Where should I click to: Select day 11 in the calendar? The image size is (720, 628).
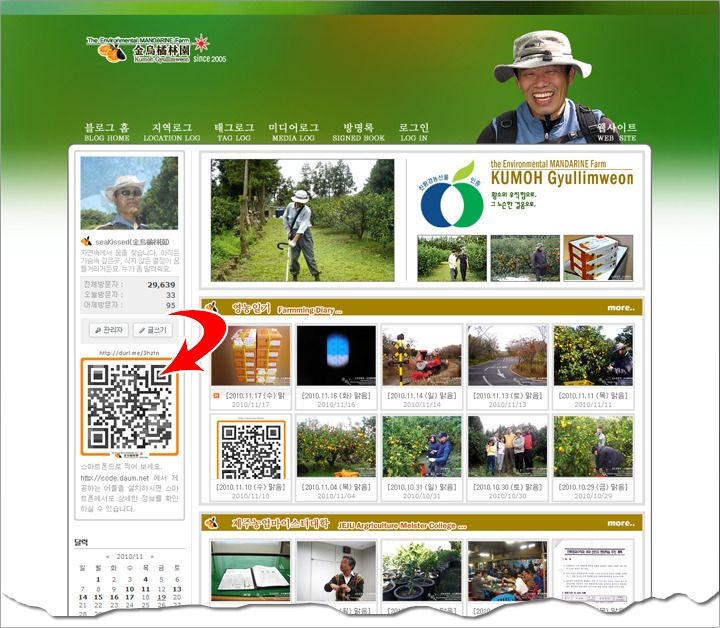point(146,589)
